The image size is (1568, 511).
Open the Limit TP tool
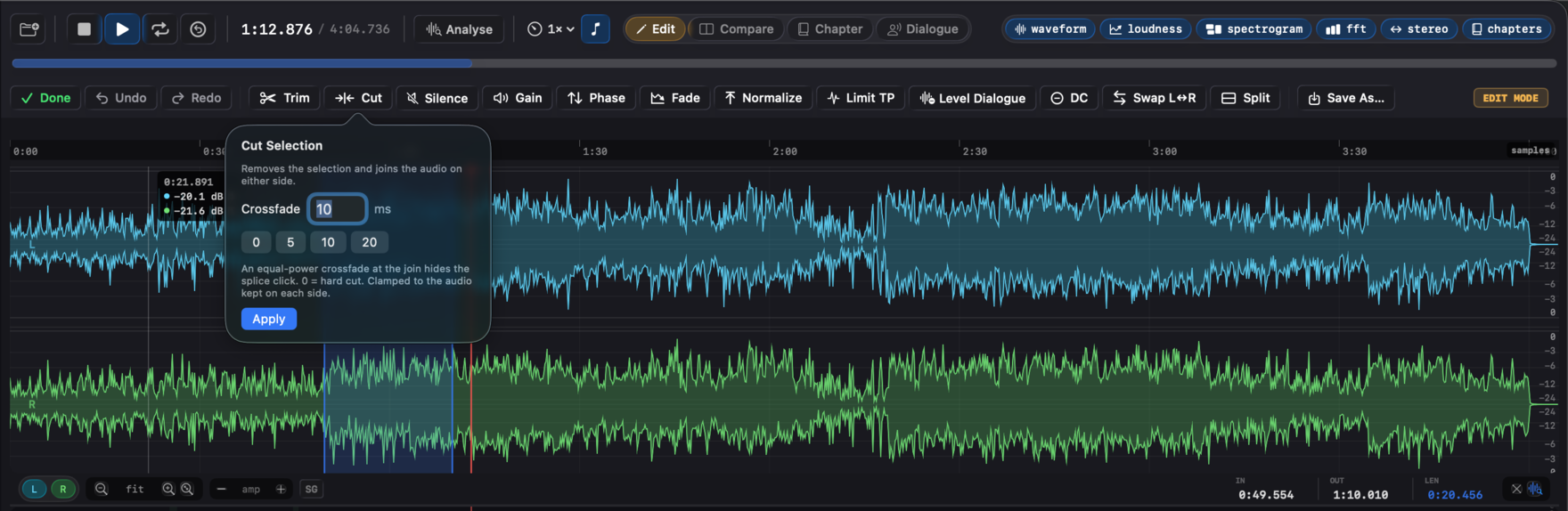click(861, 98)
